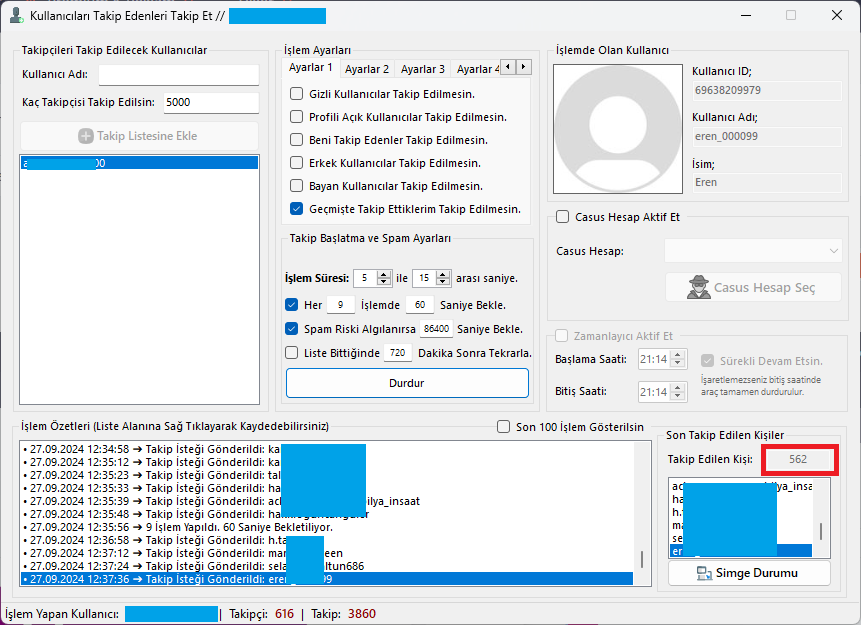This screenshot has width=861, height=625.
Task: Check Casus Hesap Aktif Et
Action: (x=562, y=217)
